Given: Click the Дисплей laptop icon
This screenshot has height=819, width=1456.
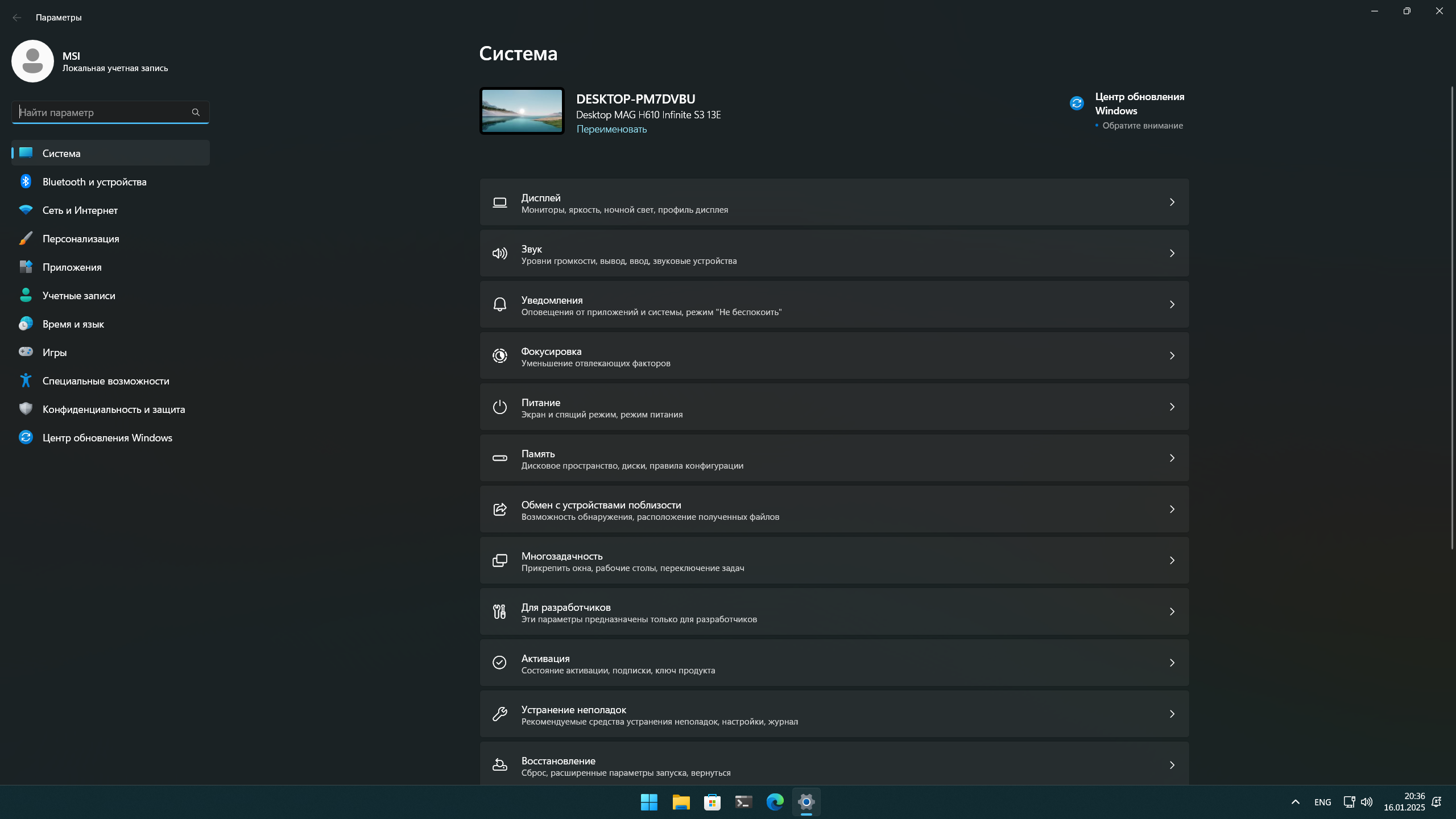Looking at the screenshot, I should coord(500,202).
